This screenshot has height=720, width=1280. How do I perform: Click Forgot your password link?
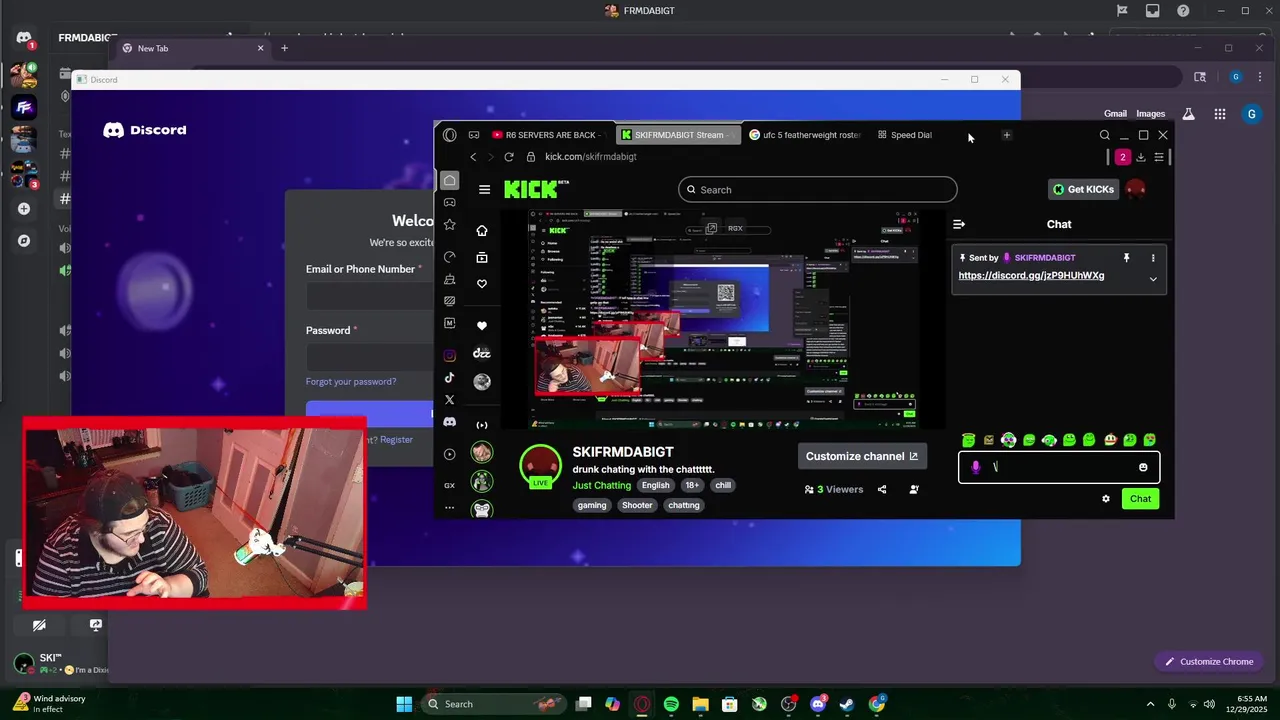tap(351, 382)
